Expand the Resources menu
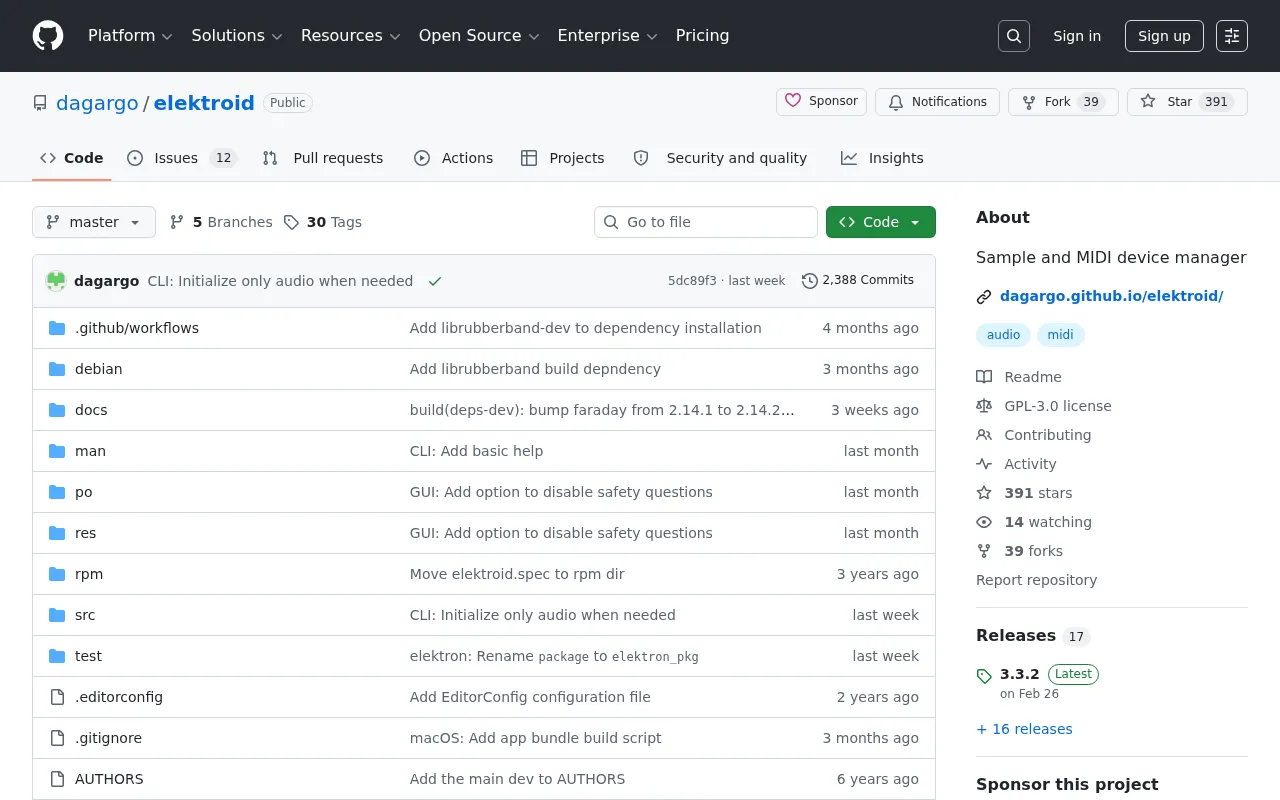This screenshot has width=1280, height=800. [351, 36]
